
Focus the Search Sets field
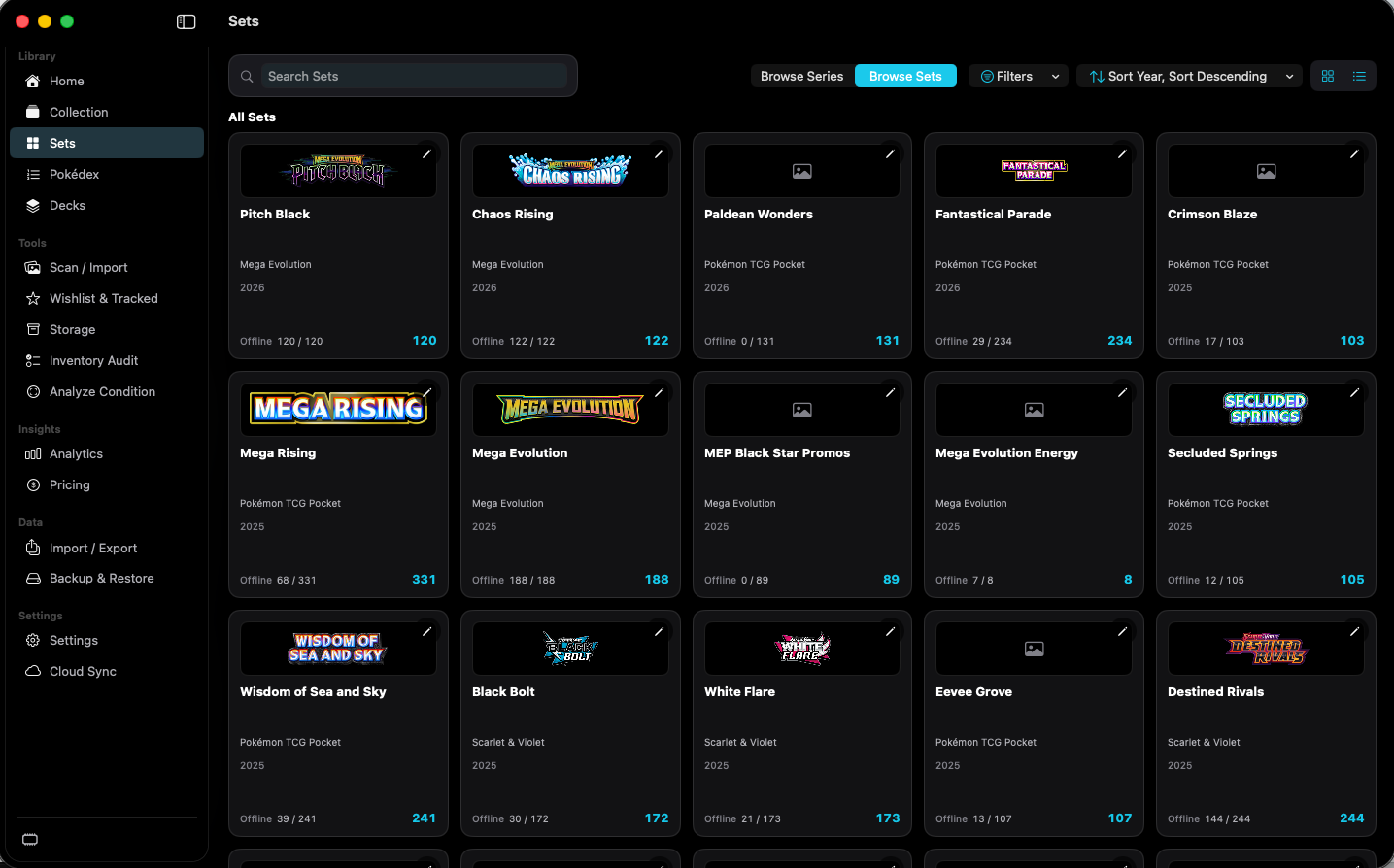point(403,76)
